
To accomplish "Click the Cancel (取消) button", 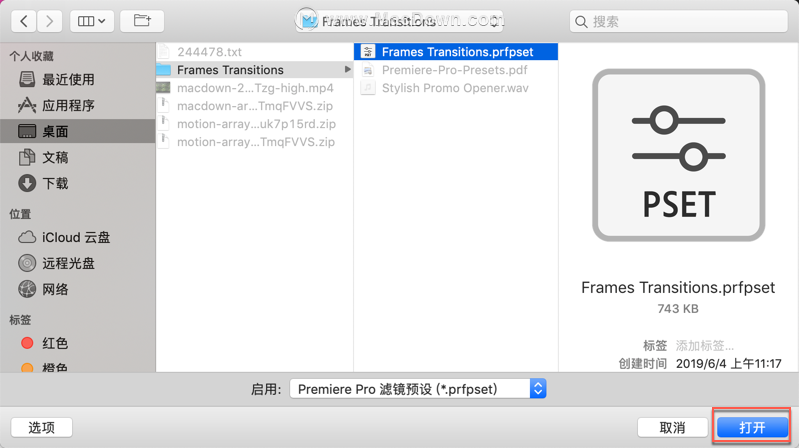I will [673, 427].
